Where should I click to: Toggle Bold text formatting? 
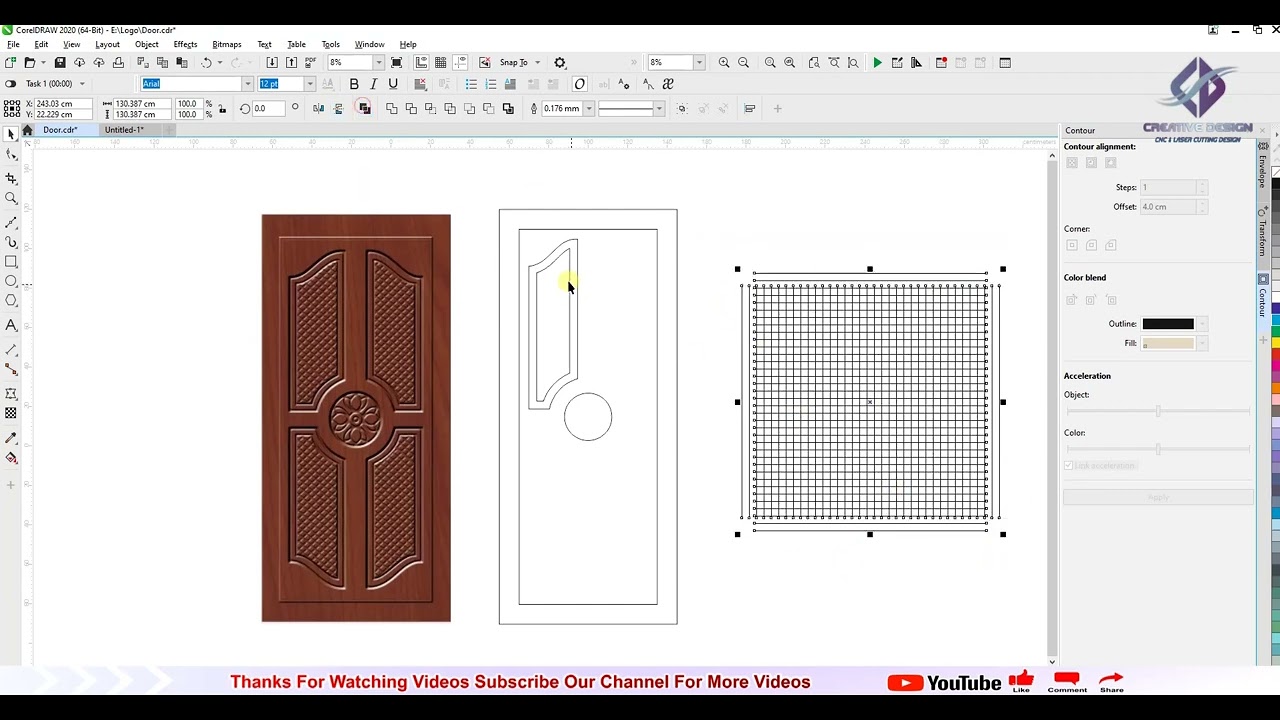tap(354, 84)
